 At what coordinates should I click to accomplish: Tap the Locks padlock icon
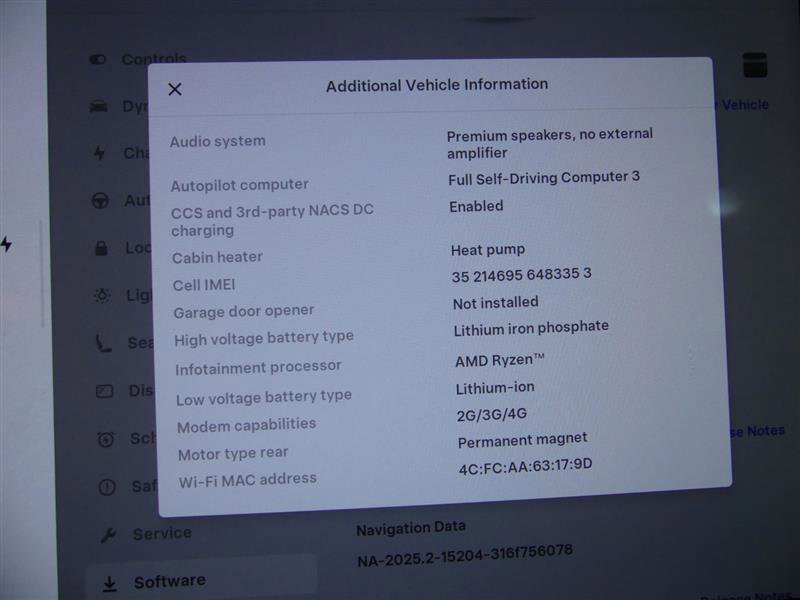click(x=101, y=247)
